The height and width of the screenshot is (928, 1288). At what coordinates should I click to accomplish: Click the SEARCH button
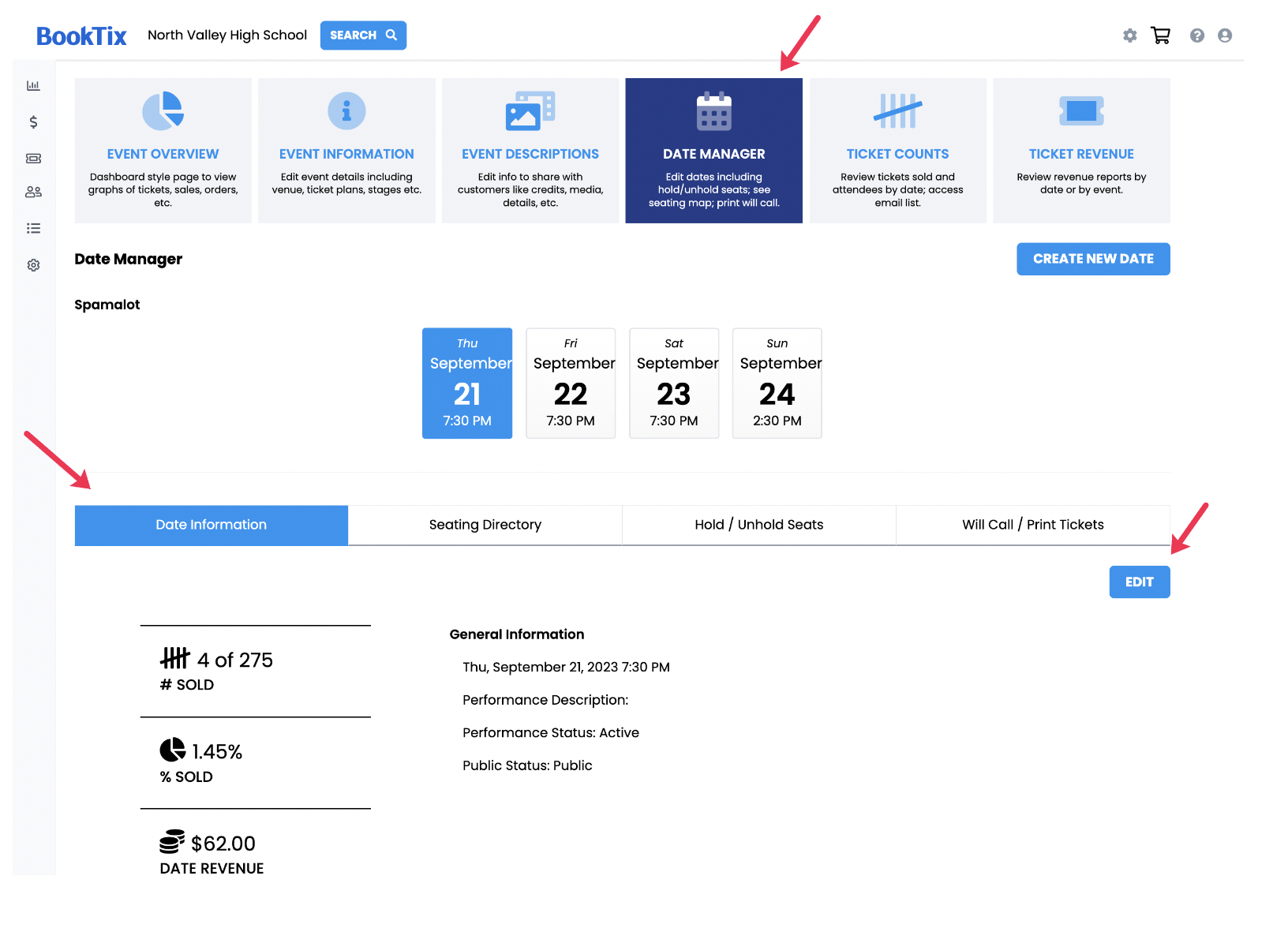363,36
